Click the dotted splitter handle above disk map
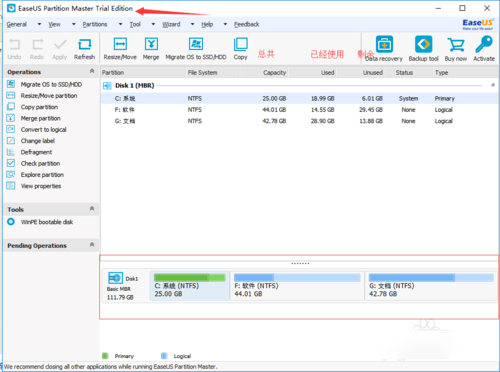The image size is (500, 372). coord(300,263)
